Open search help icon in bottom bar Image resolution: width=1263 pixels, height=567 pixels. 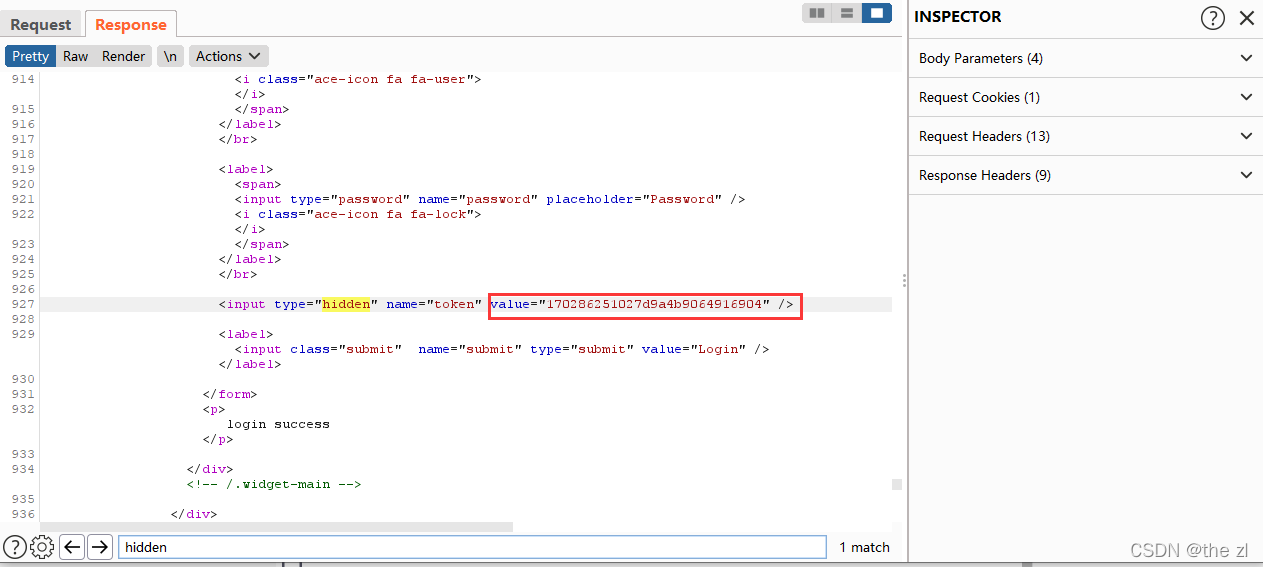(14, 547)
